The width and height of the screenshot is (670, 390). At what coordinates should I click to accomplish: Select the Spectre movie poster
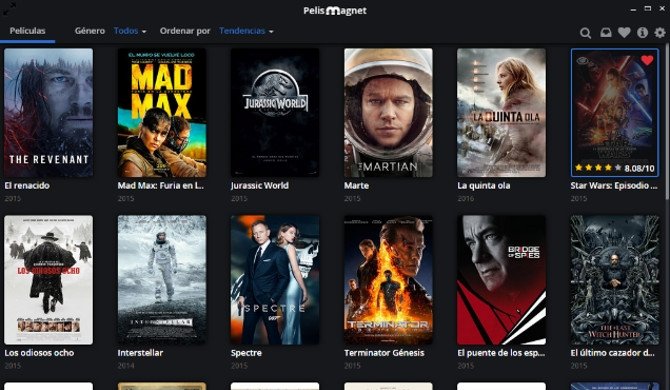click(x=275, y=280)
